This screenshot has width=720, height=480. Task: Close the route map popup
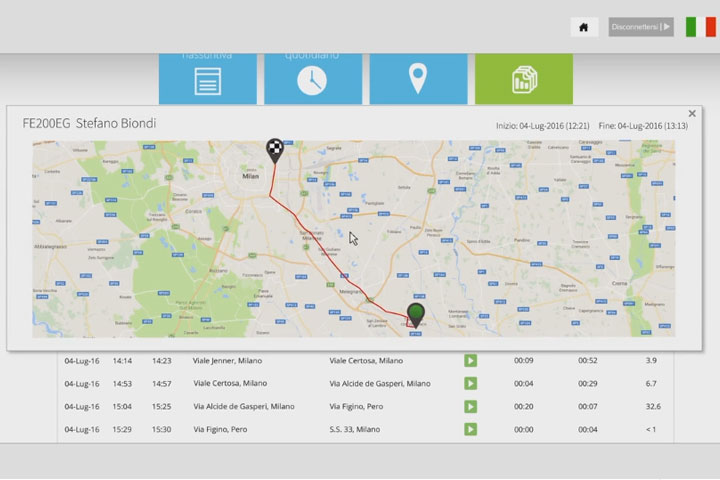[692, 114]
